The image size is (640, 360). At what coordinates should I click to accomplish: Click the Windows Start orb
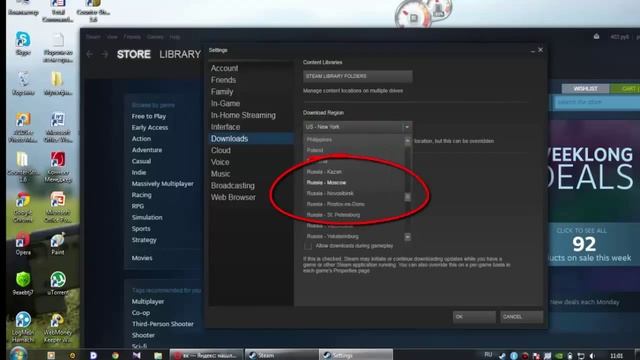click(x=18, y=353)
